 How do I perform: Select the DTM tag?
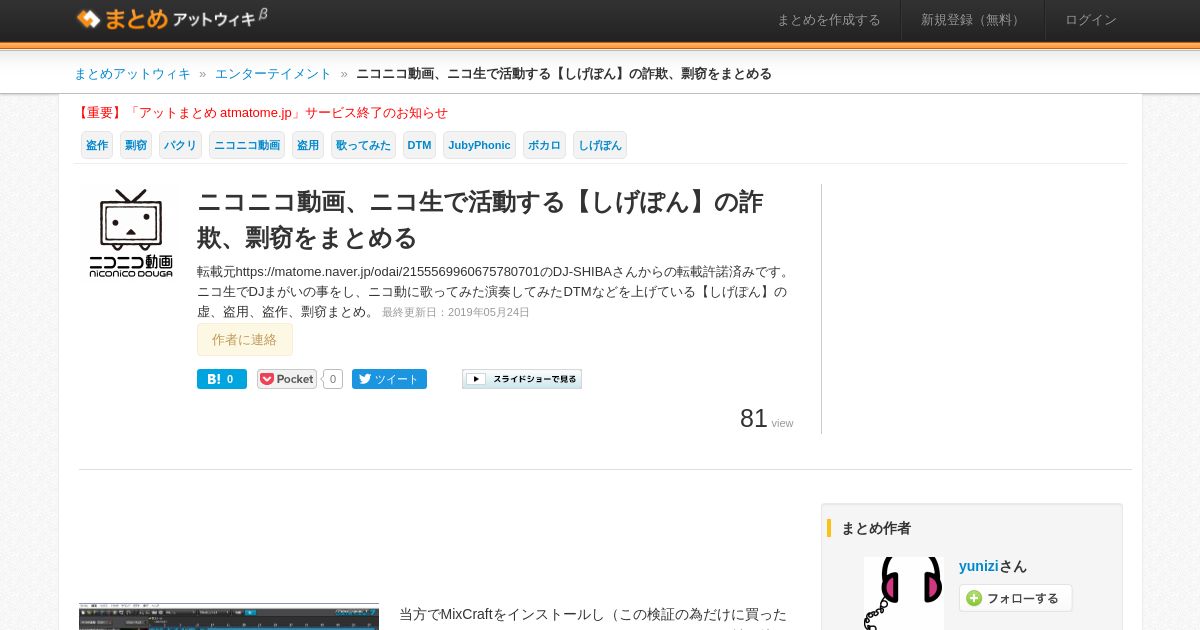(419, 145)
